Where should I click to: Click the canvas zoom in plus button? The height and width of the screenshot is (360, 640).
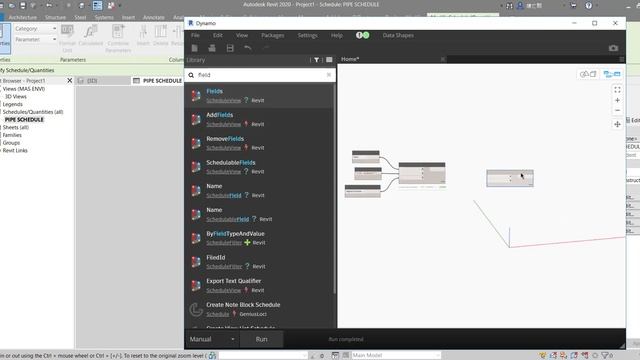617,100
